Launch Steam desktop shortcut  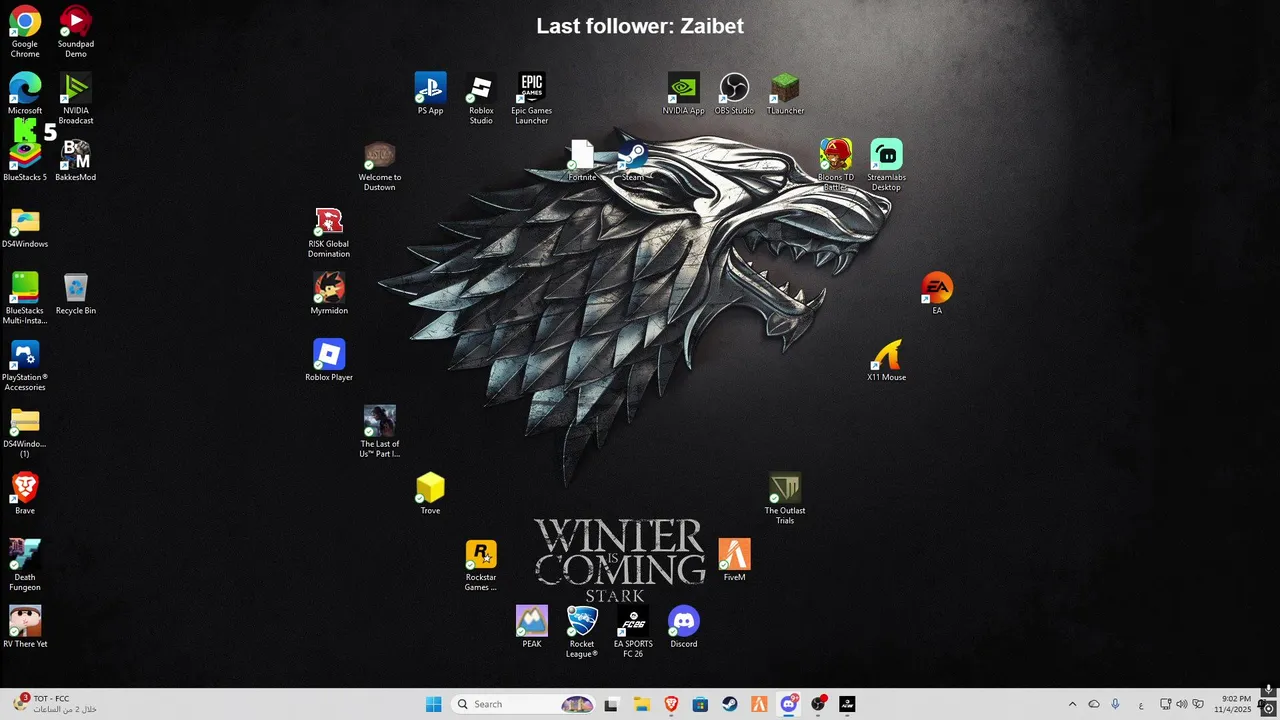[633, 160]
